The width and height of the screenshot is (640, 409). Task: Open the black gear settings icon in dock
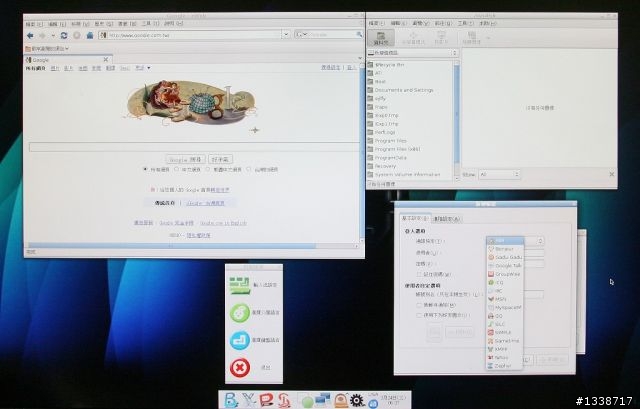pos(357,400)
